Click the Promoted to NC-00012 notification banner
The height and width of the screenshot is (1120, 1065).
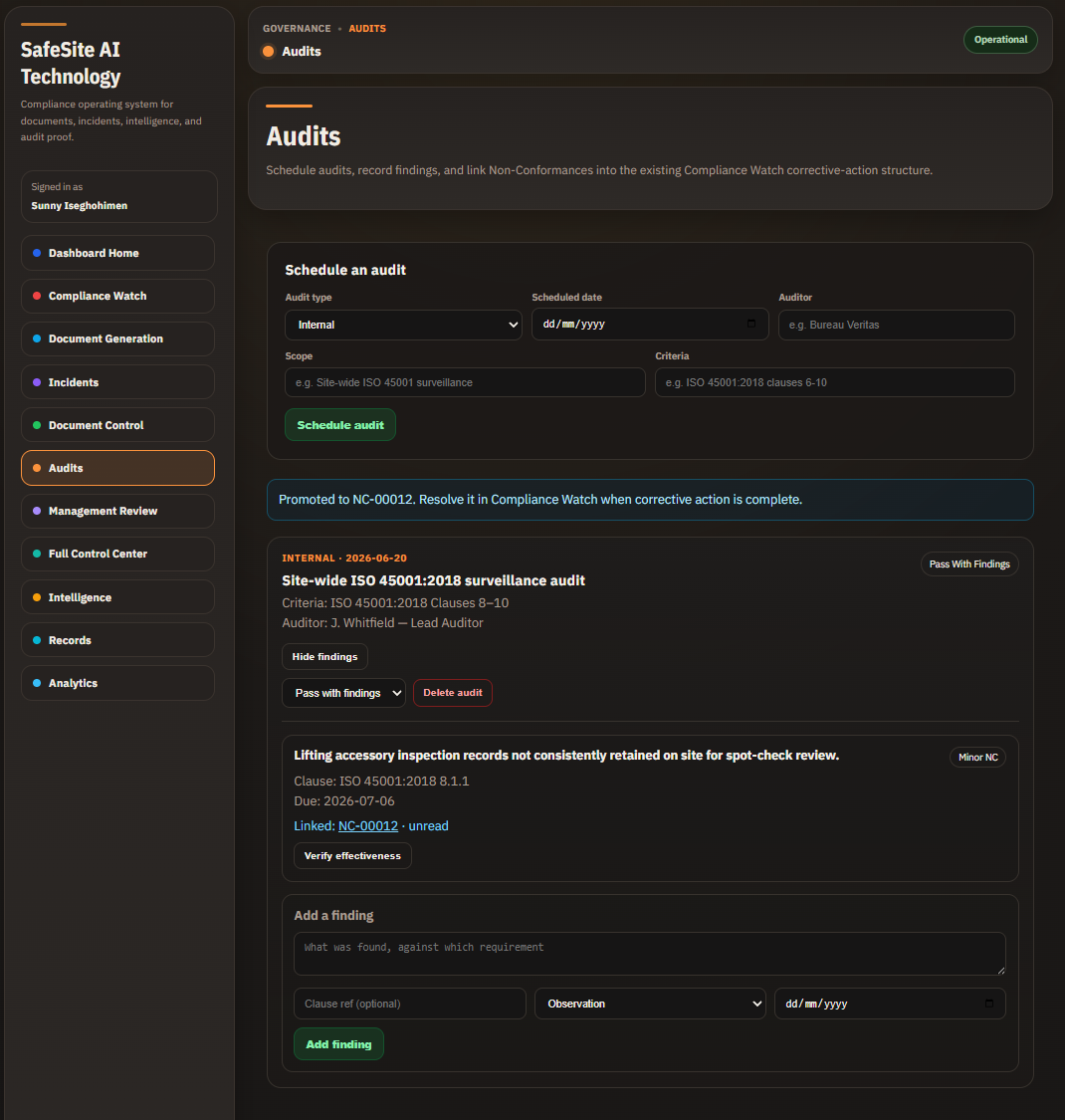(650, 500)
